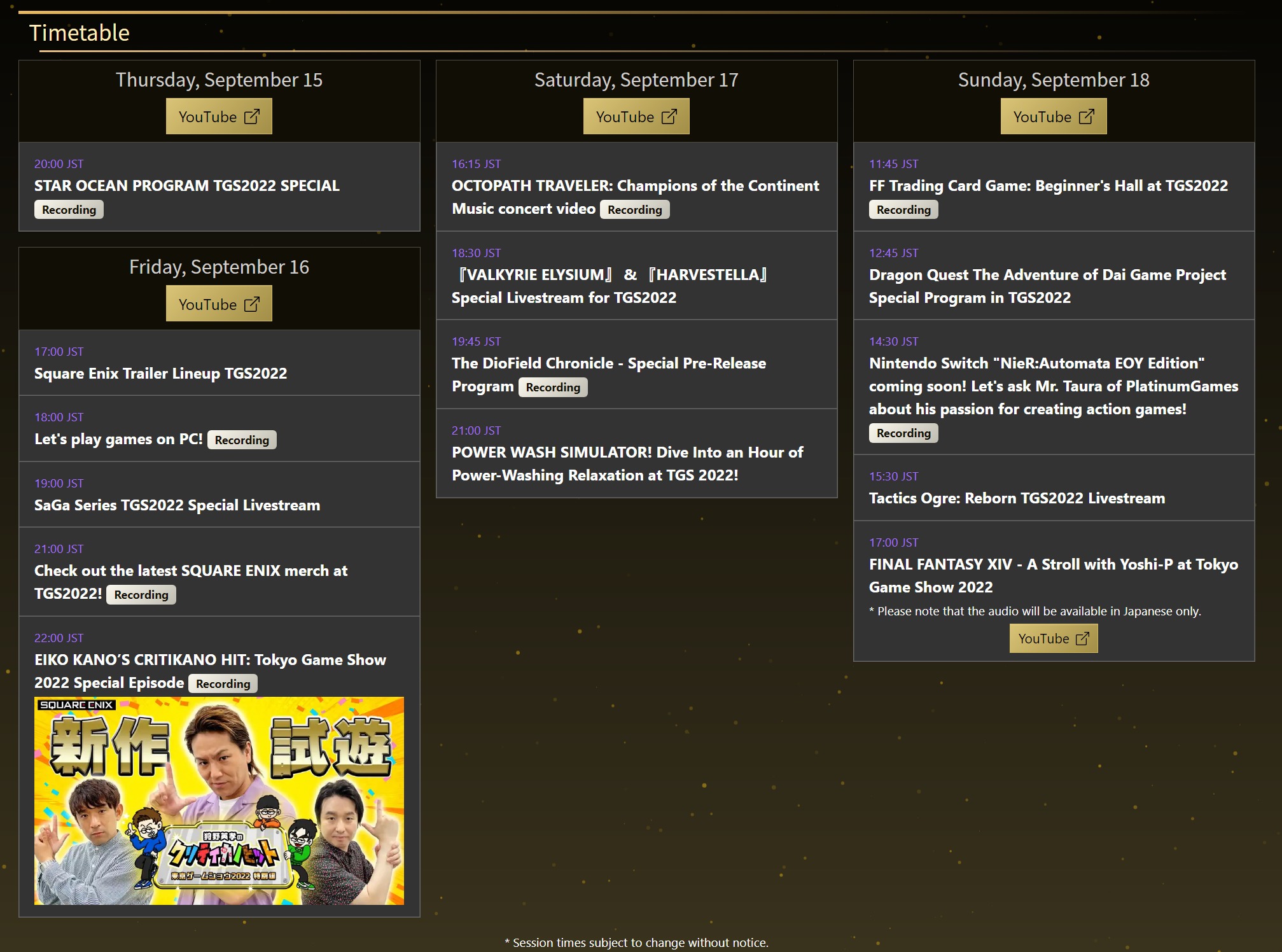1282x952 pixels.
Task: Click external-link icon on Final Fantasy XIV YouTube button
Action: pyautogui.click(x=1082, y=638)
